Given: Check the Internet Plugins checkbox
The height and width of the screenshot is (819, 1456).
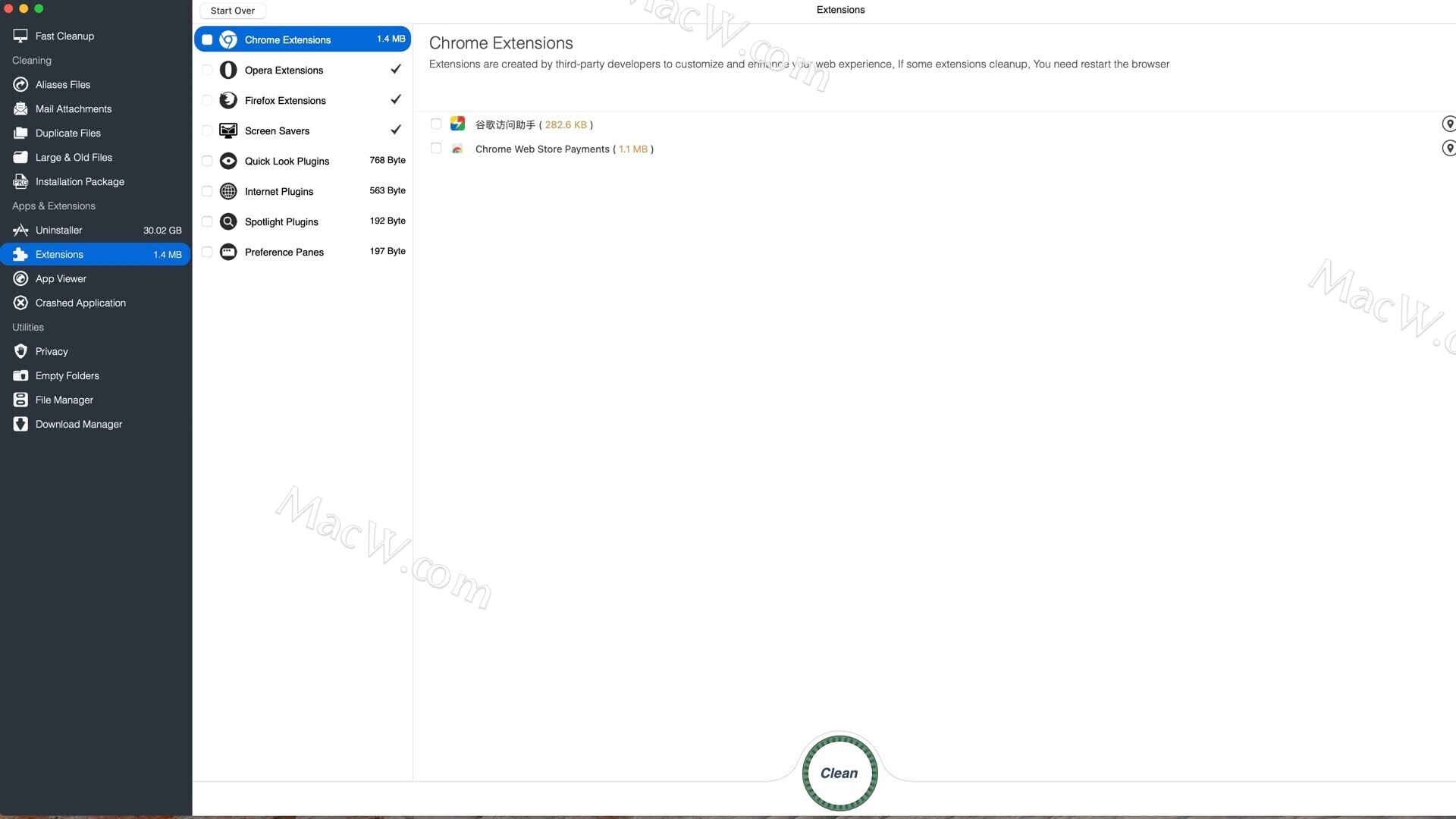Looking at the screenshot, I should click(207, 191).
